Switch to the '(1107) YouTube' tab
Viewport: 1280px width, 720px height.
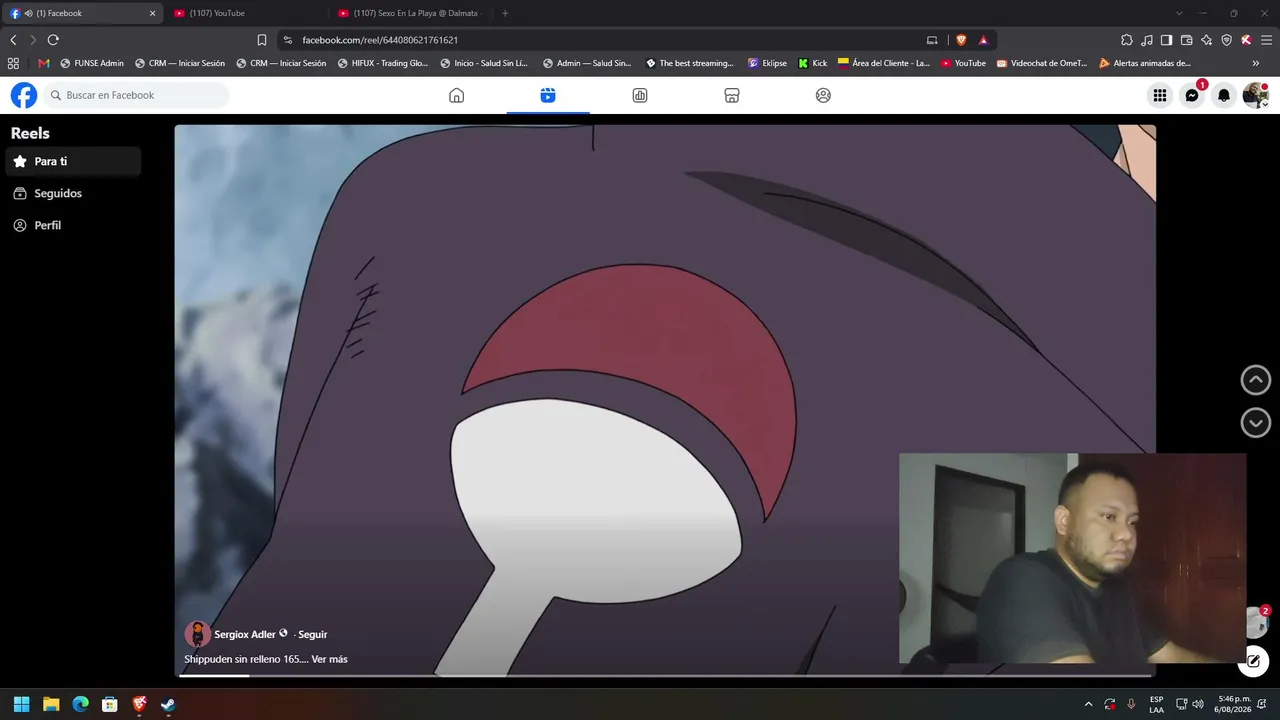pos(247,13)
